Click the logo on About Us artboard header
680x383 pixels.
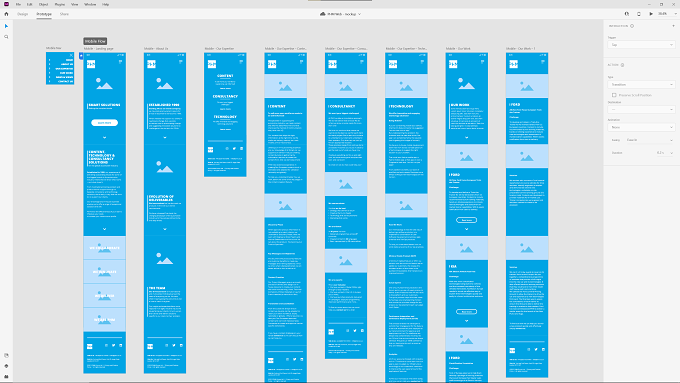151,64
